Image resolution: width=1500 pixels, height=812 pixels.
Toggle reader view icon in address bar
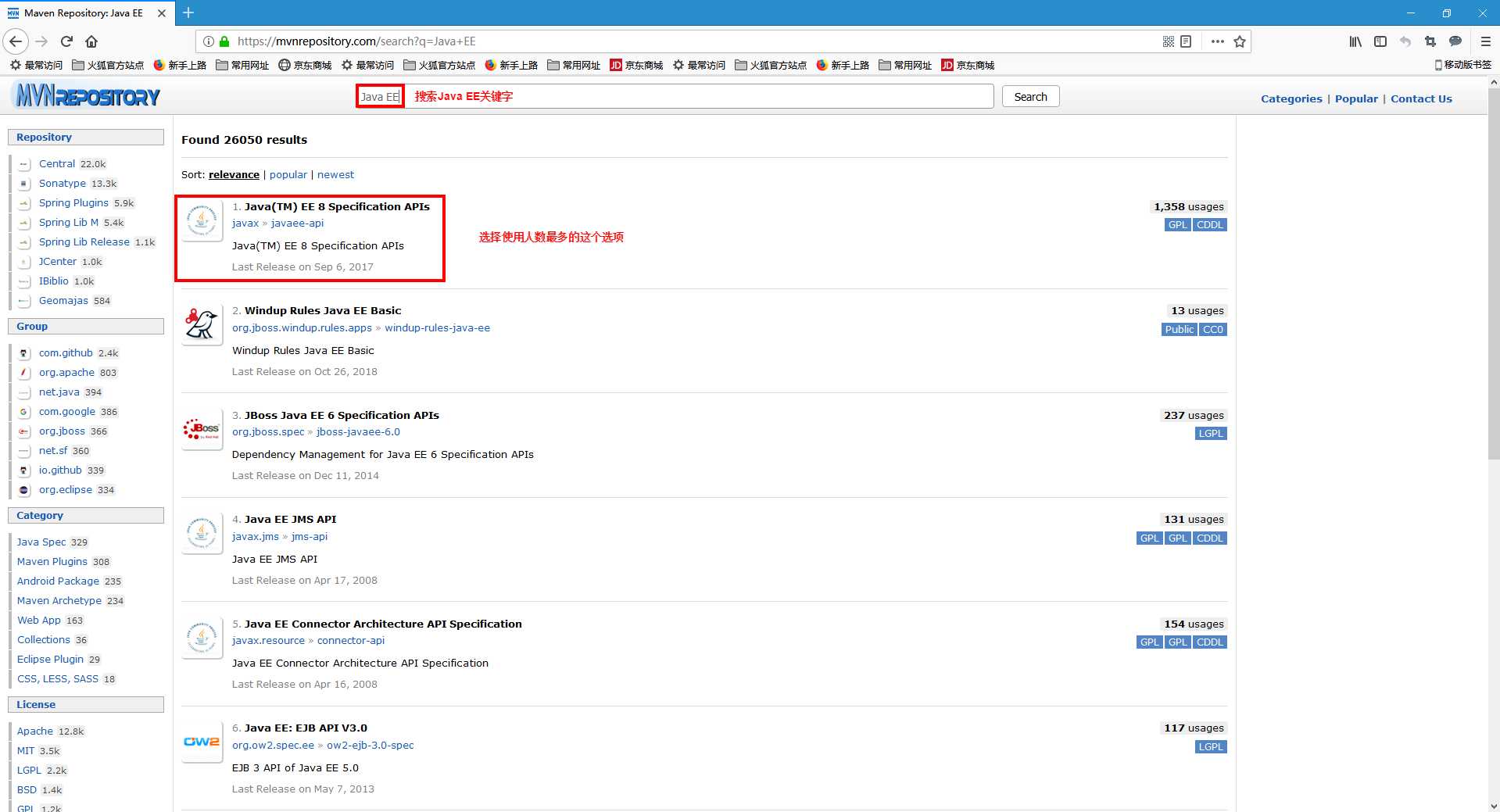1186,41
